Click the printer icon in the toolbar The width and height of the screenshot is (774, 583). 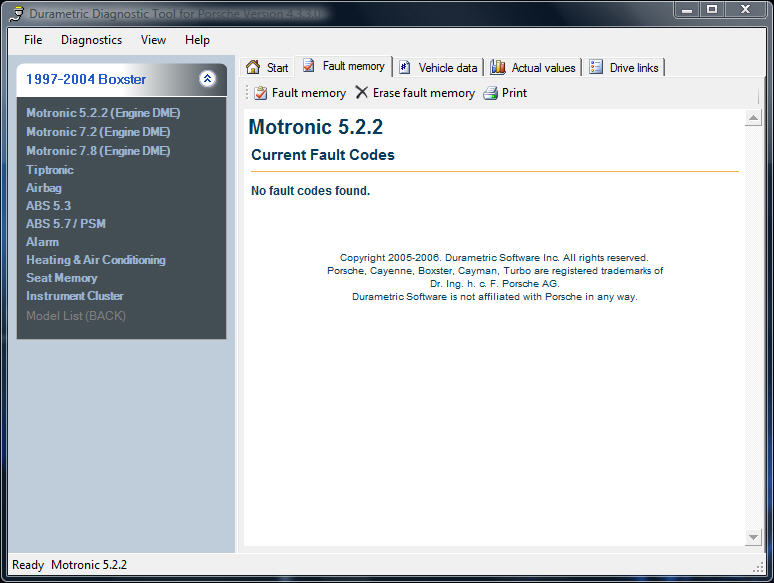pos(490,93)
